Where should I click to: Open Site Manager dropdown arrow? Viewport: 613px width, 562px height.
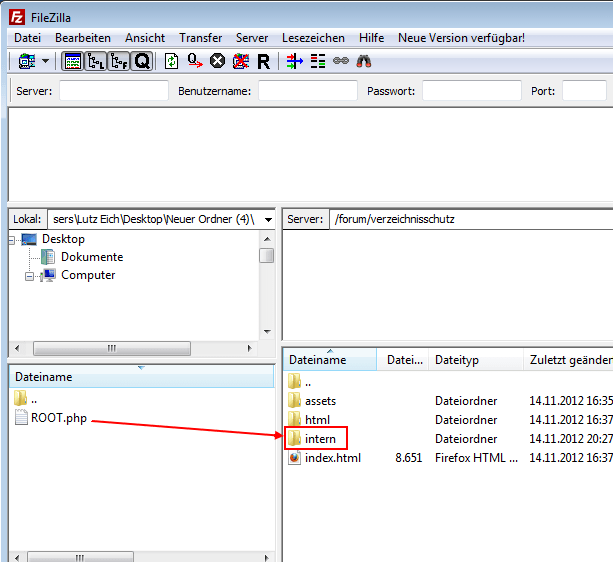(x=46, y=61)
